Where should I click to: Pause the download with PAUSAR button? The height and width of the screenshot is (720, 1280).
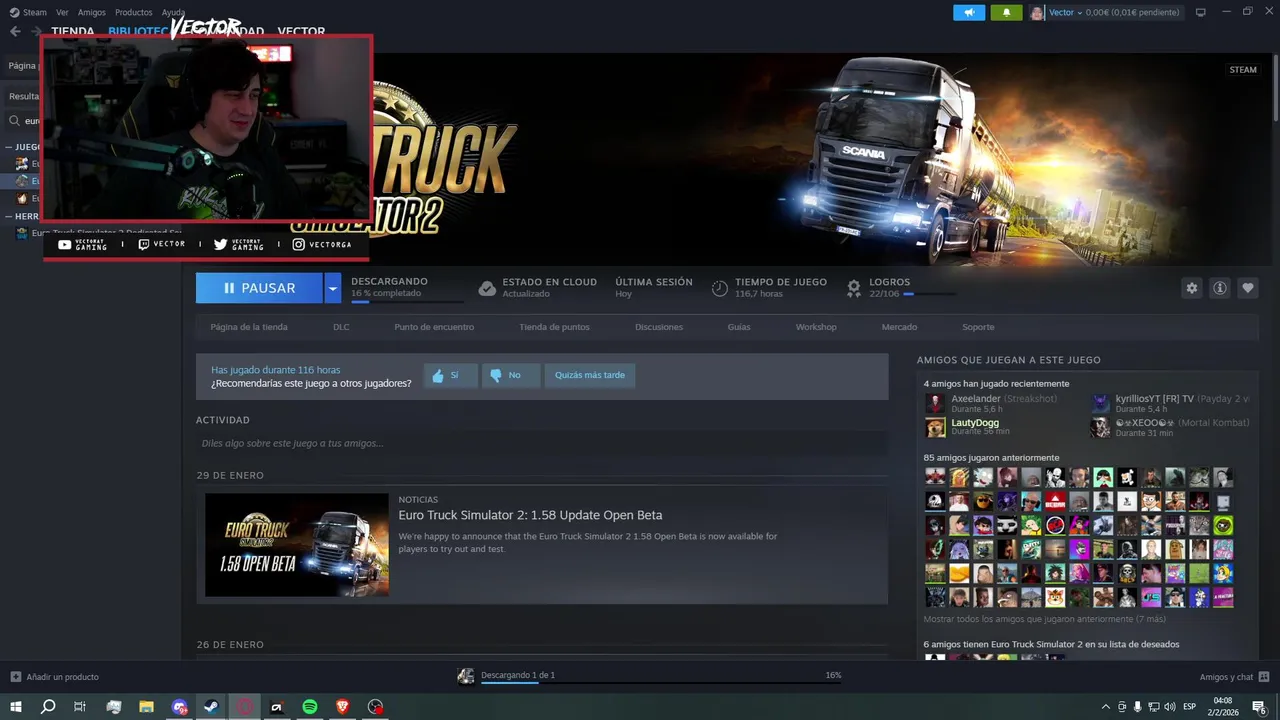coord(259,288)
